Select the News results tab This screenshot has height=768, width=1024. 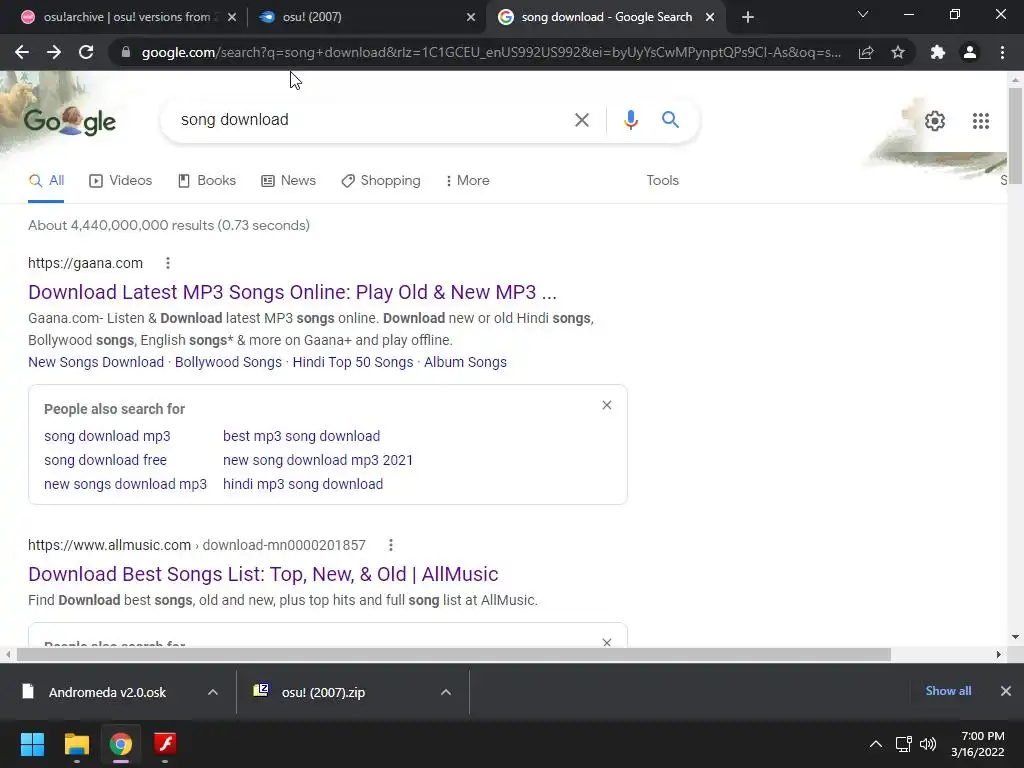pos(288,181)
